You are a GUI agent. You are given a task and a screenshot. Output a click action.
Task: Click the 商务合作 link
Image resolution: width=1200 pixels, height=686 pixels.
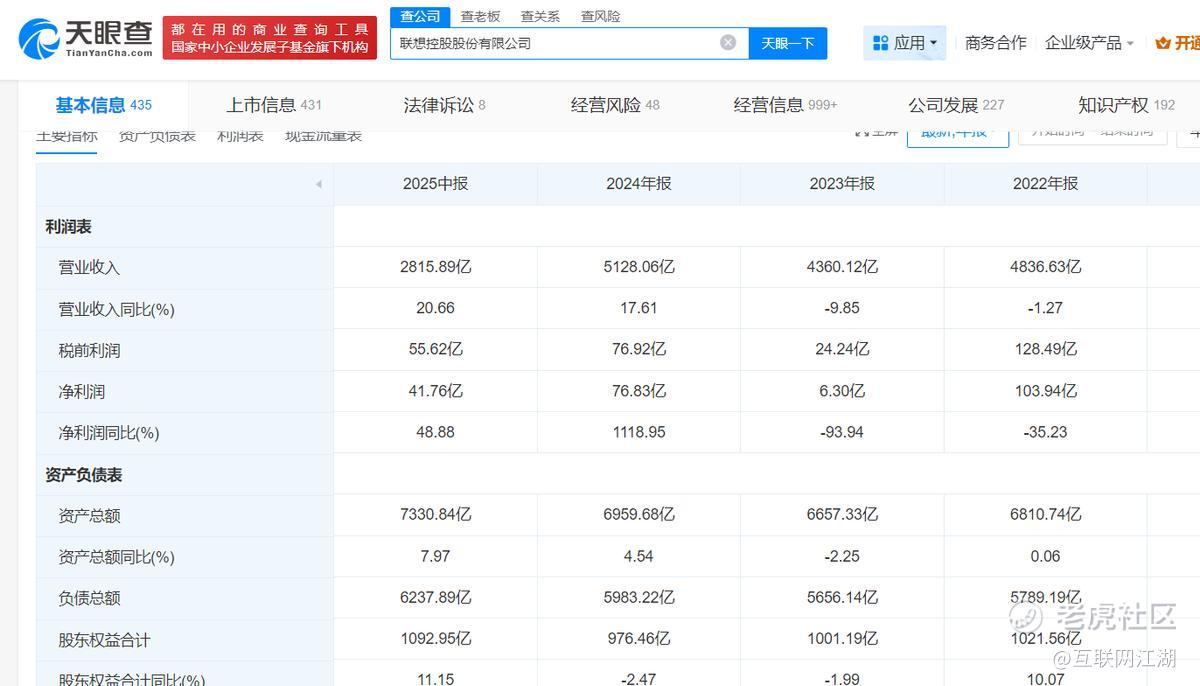(x=995, y=43)
